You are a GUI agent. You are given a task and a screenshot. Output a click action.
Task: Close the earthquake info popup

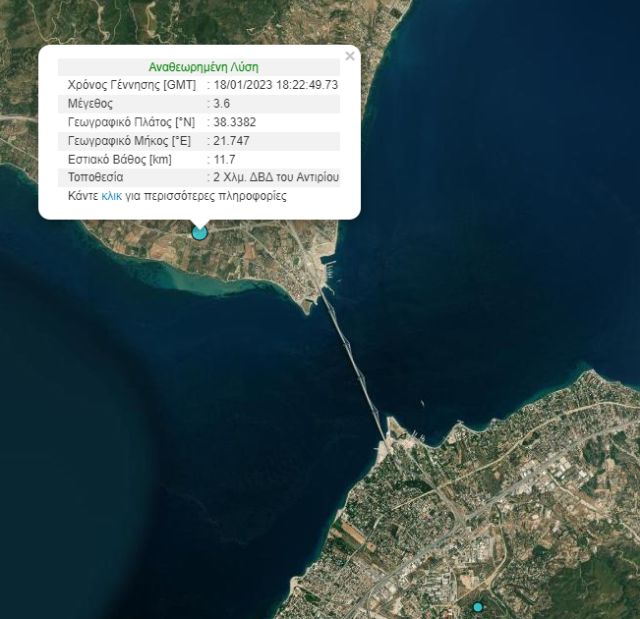tap(349, 57)
